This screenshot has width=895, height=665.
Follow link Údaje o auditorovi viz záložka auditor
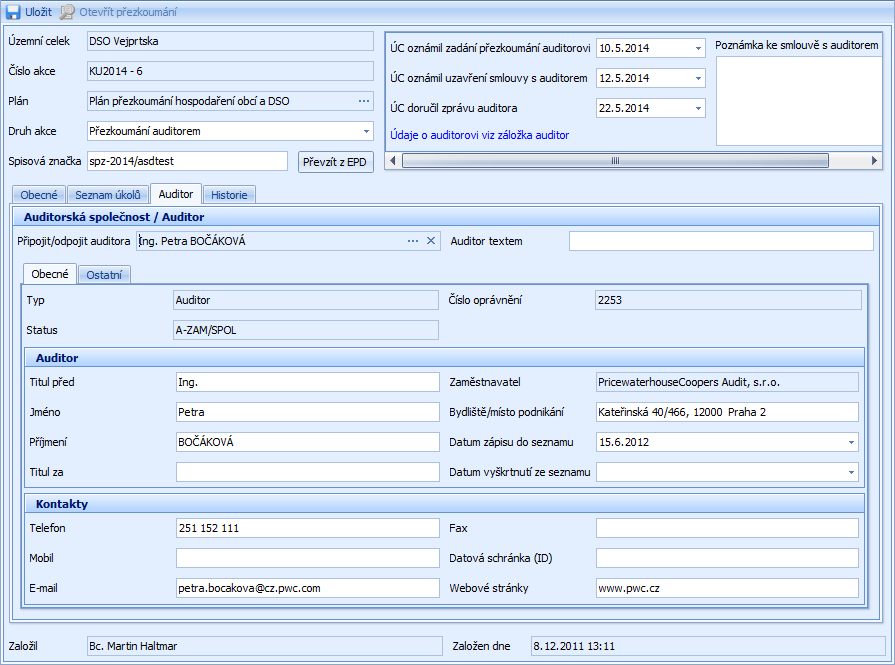[x=479, y=135]
